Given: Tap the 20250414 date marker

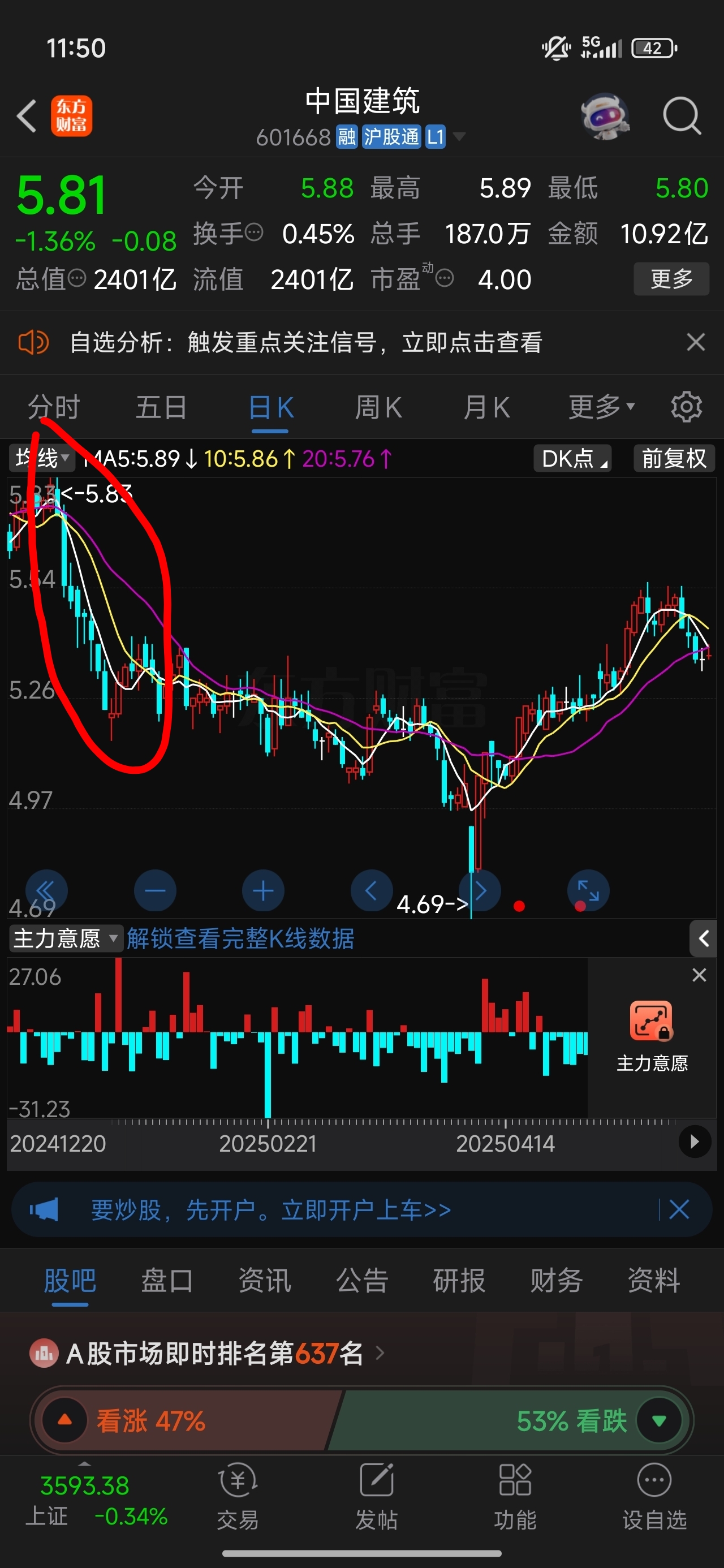Looking at the screenshot, I should (x=506, y=1143).
